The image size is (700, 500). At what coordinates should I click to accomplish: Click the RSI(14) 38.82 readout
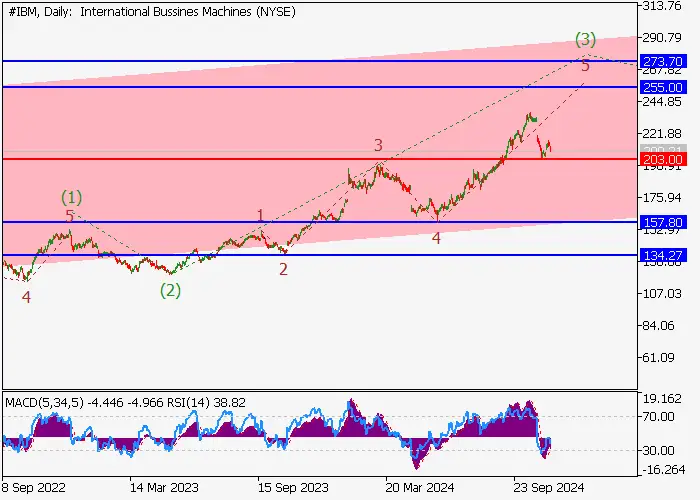click(206, 403)
